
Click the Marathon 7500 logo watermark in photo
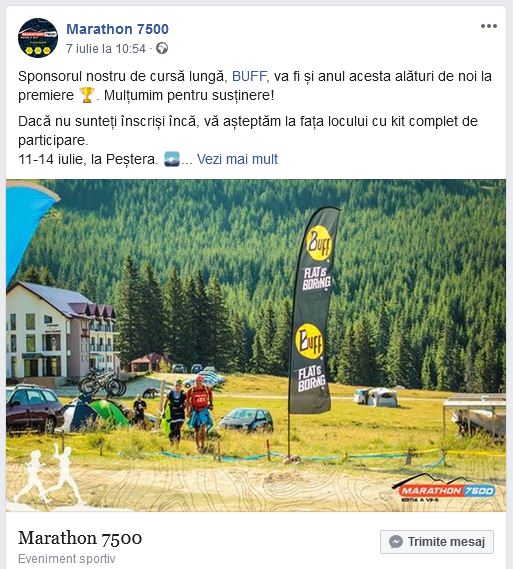[445, 488]
